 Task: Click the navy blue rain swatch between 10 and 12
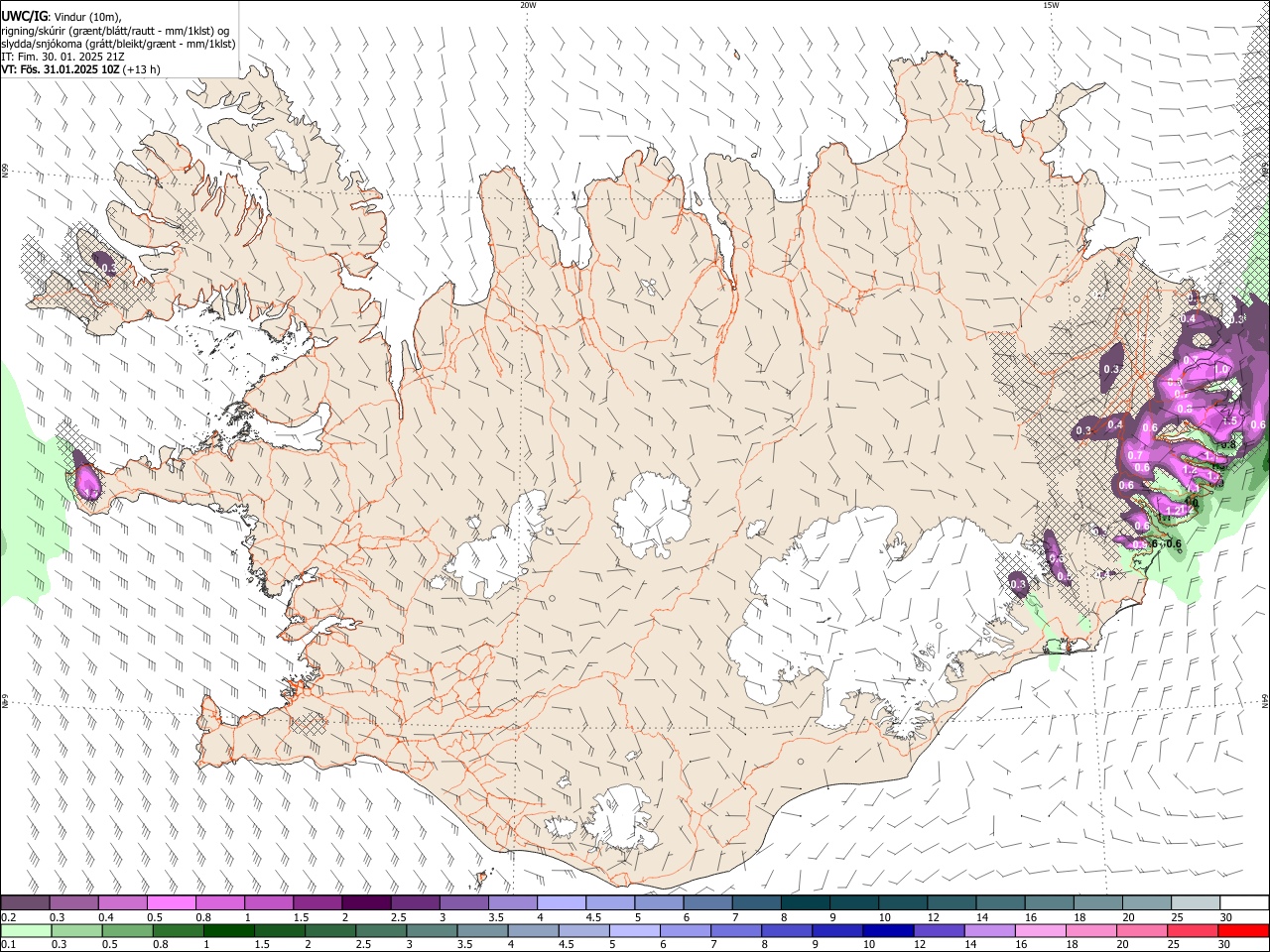tap(887, 930)
